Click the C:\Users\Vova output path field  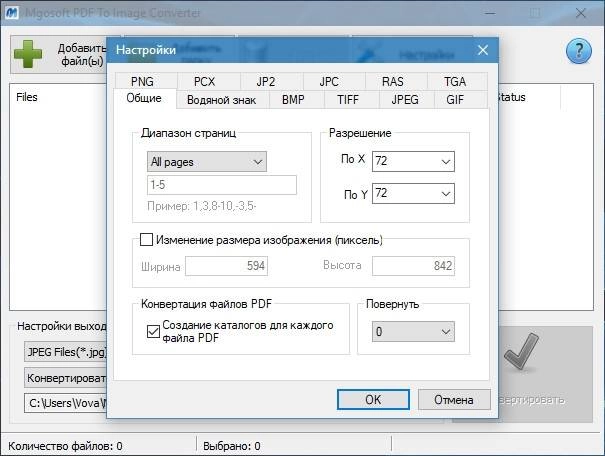point(66,404)
